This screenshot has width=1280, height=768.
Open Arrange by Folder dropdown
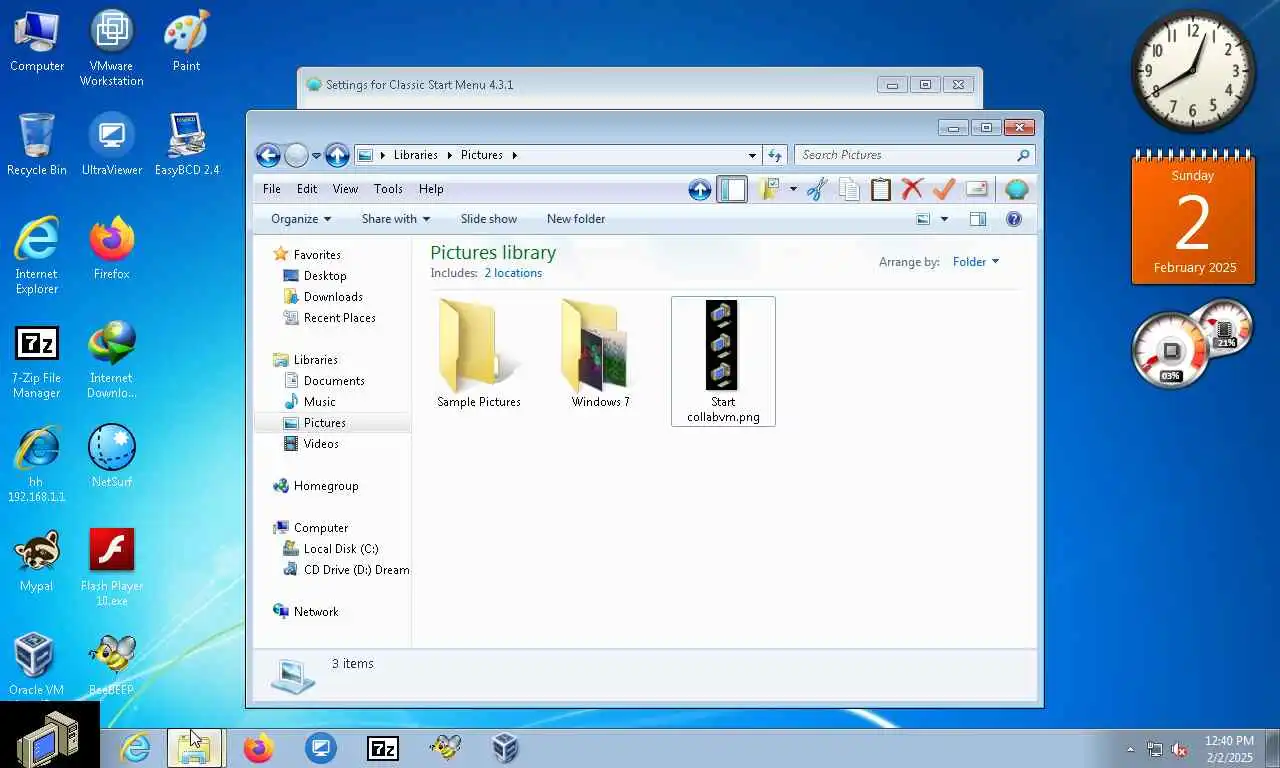click(975, 262)
